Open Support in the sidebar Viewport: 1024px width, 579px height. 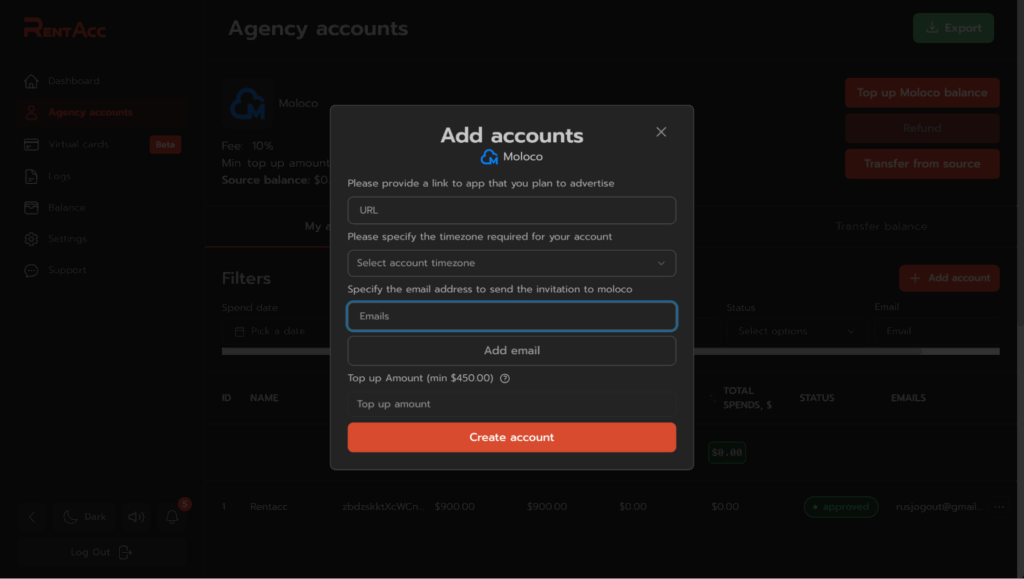tap(67, 270)
